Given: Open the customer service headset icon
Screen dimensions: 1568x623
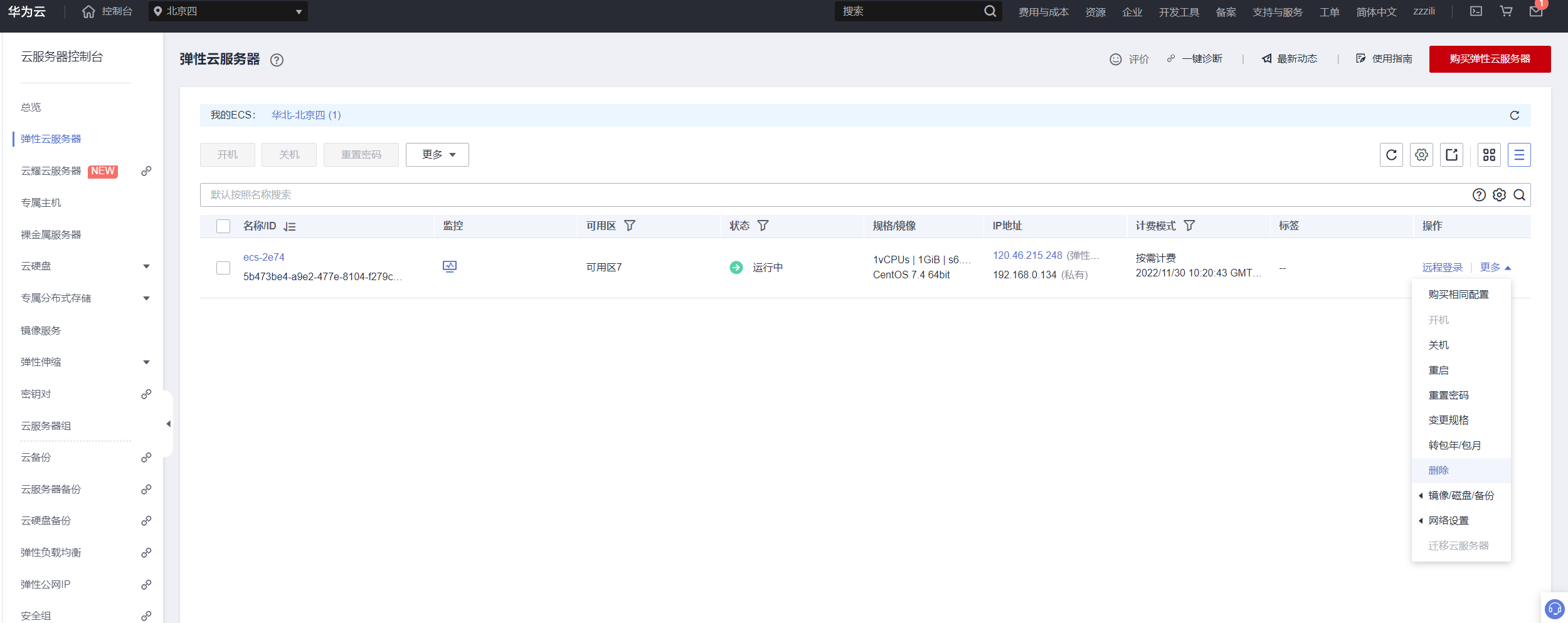Looking at the screenshot, I should (1555, 609).
